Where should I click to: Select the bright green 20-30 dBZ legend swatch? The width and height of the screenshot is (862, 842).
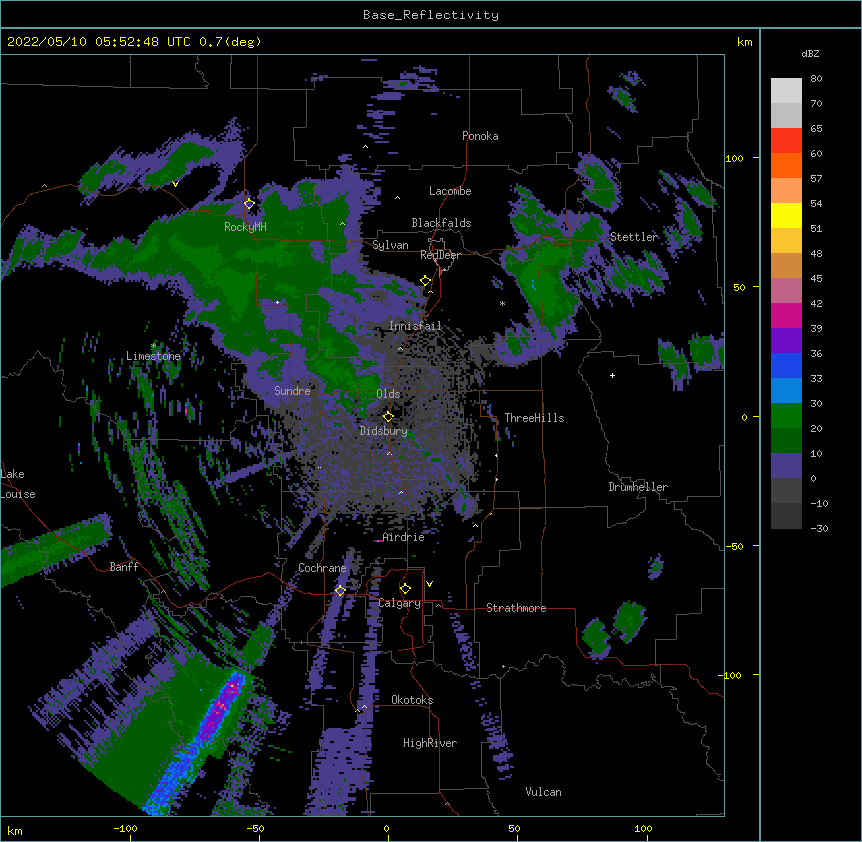(x=786, y=416)
